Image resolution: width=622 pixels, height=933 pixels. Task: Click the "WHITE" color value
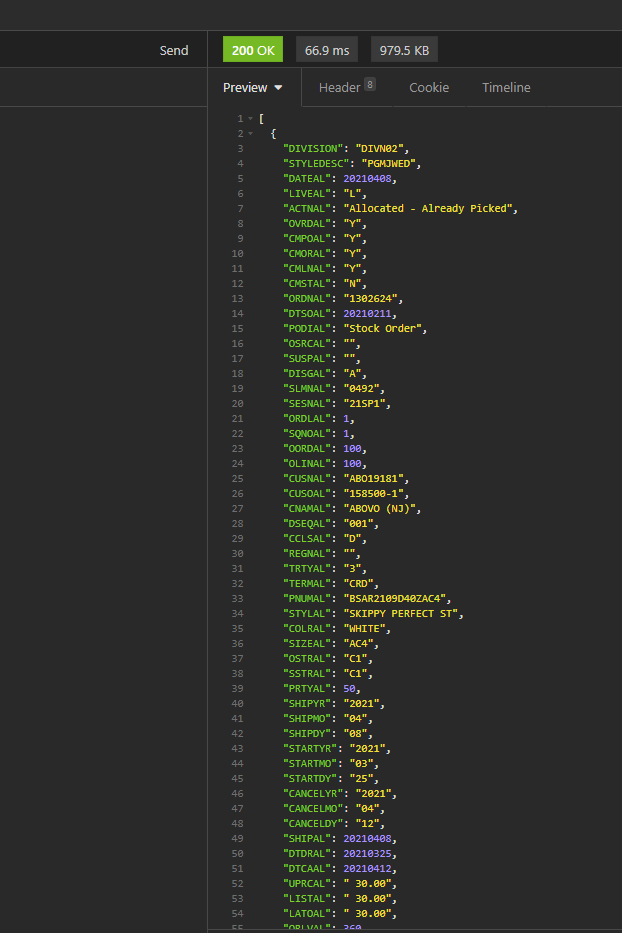[x=364, y=629]
